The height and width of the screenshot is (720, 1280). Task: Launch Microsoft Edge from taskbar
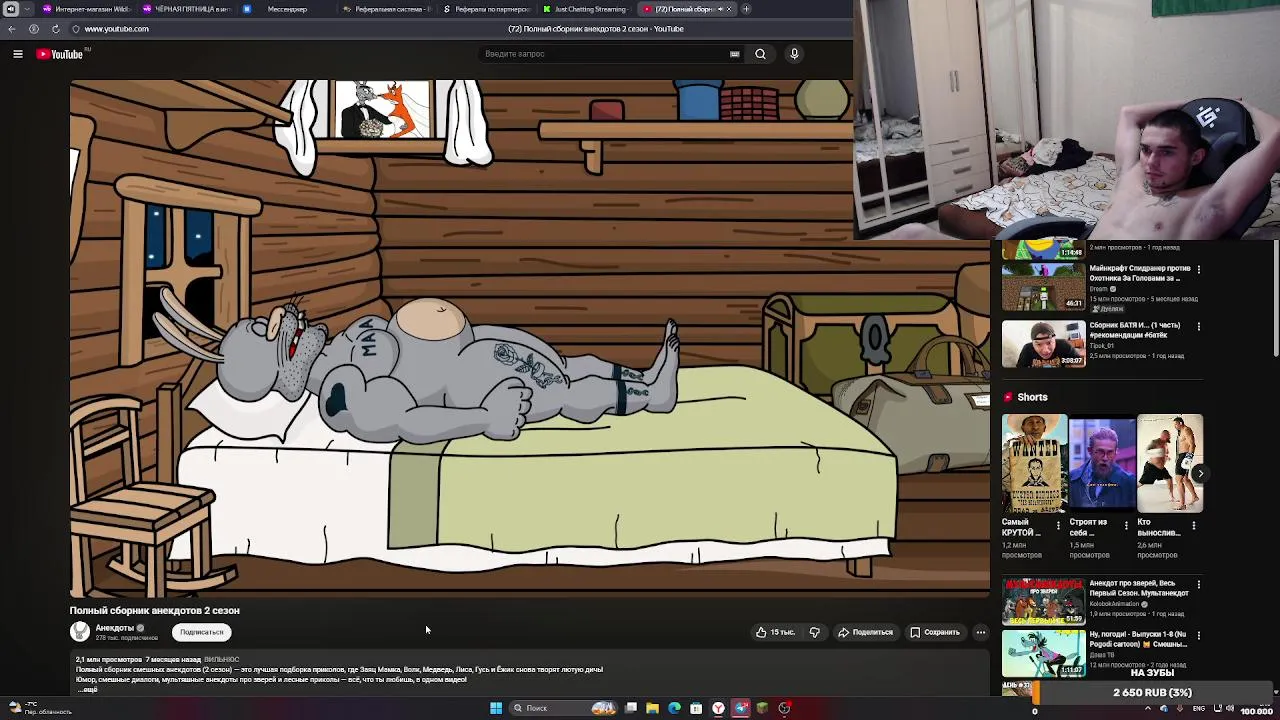(674, 708)
